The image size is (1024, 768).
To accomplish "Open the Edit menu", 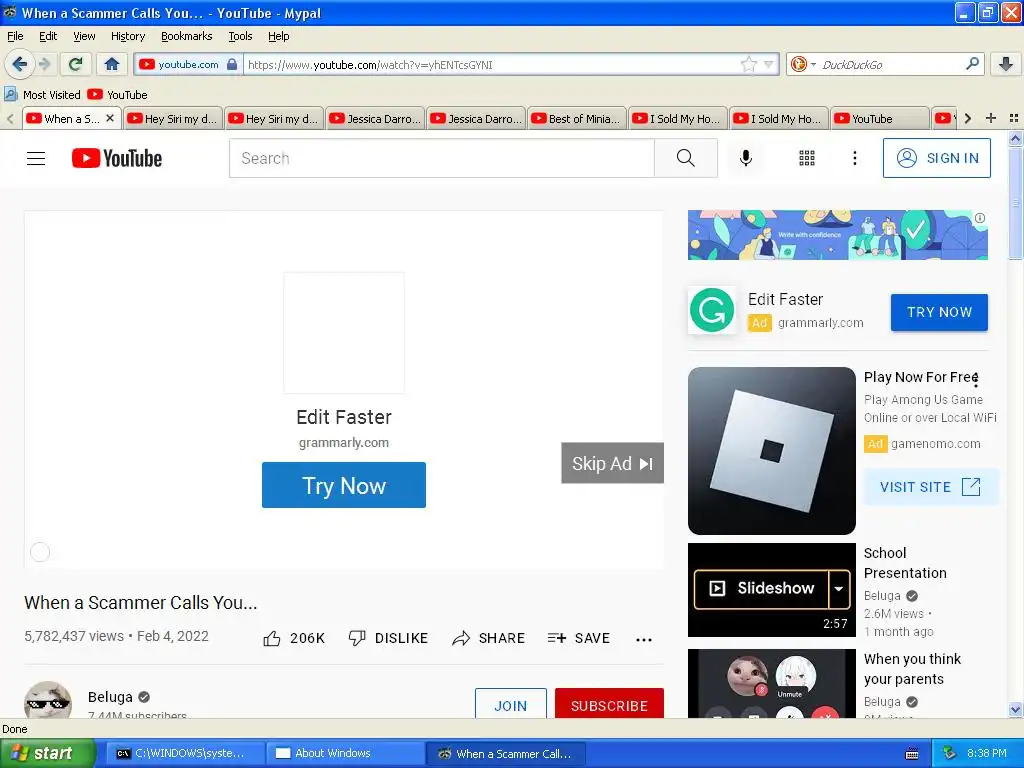I will point(48,36).
